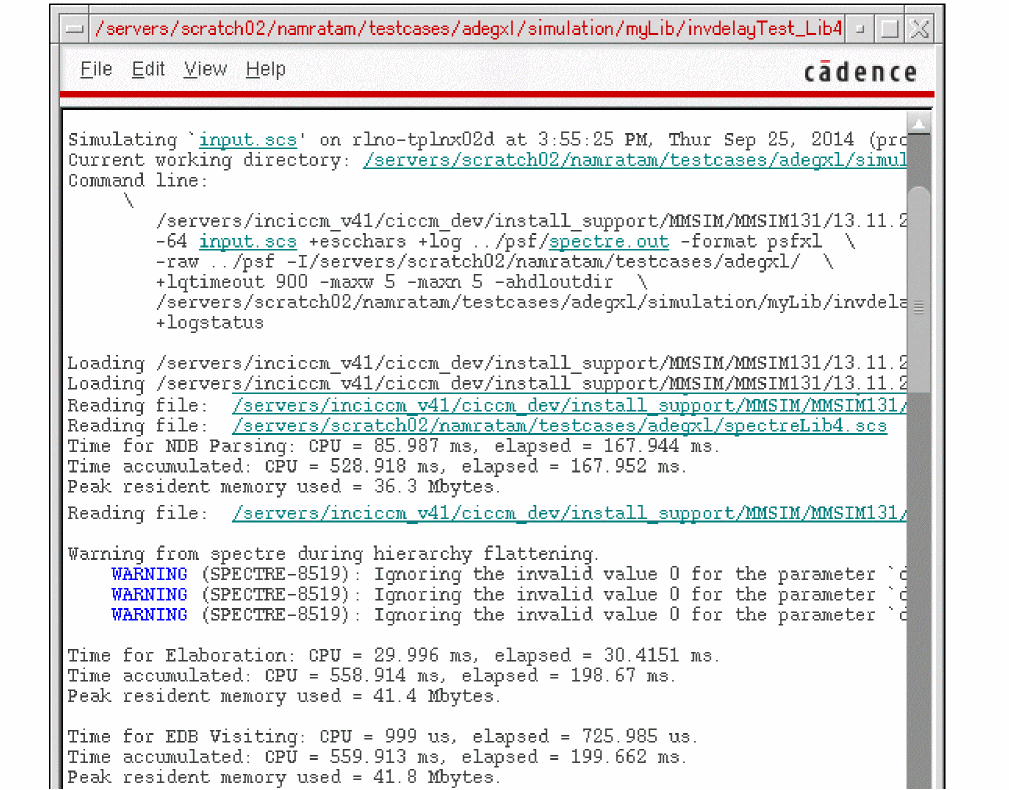The image size is (1009, 790).
Task: Click the 'Time for Elaboration' line
Action: [393, 655]
